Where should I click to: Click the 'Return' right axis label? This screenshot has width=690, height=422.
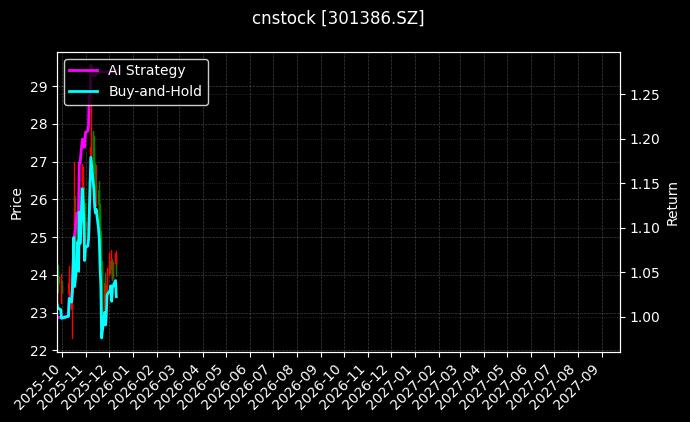tap(672, 204)
